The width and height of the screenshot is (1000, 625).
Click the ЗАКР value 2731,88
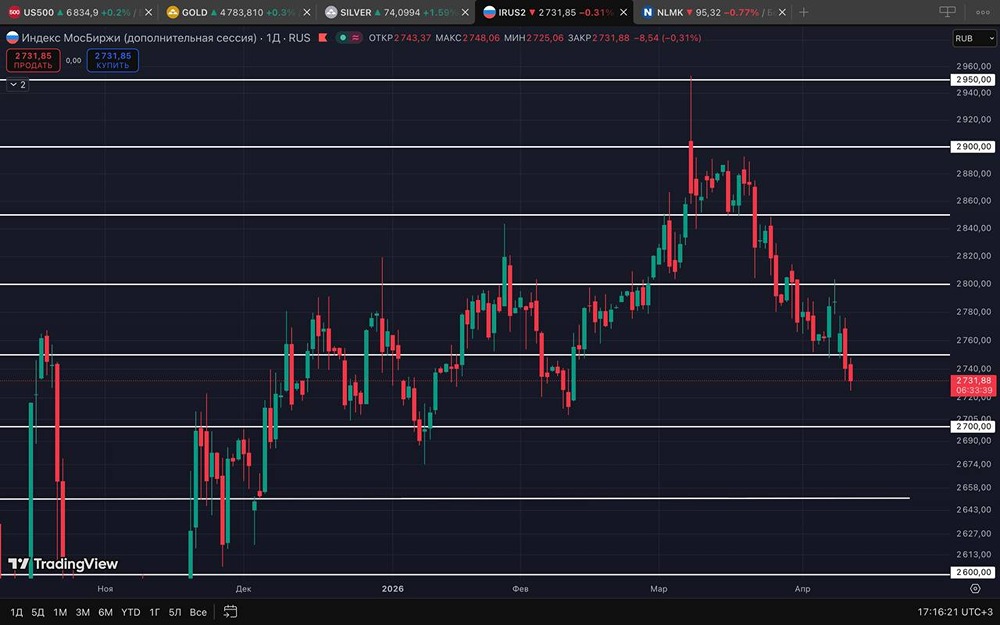[x=611, y=38]
